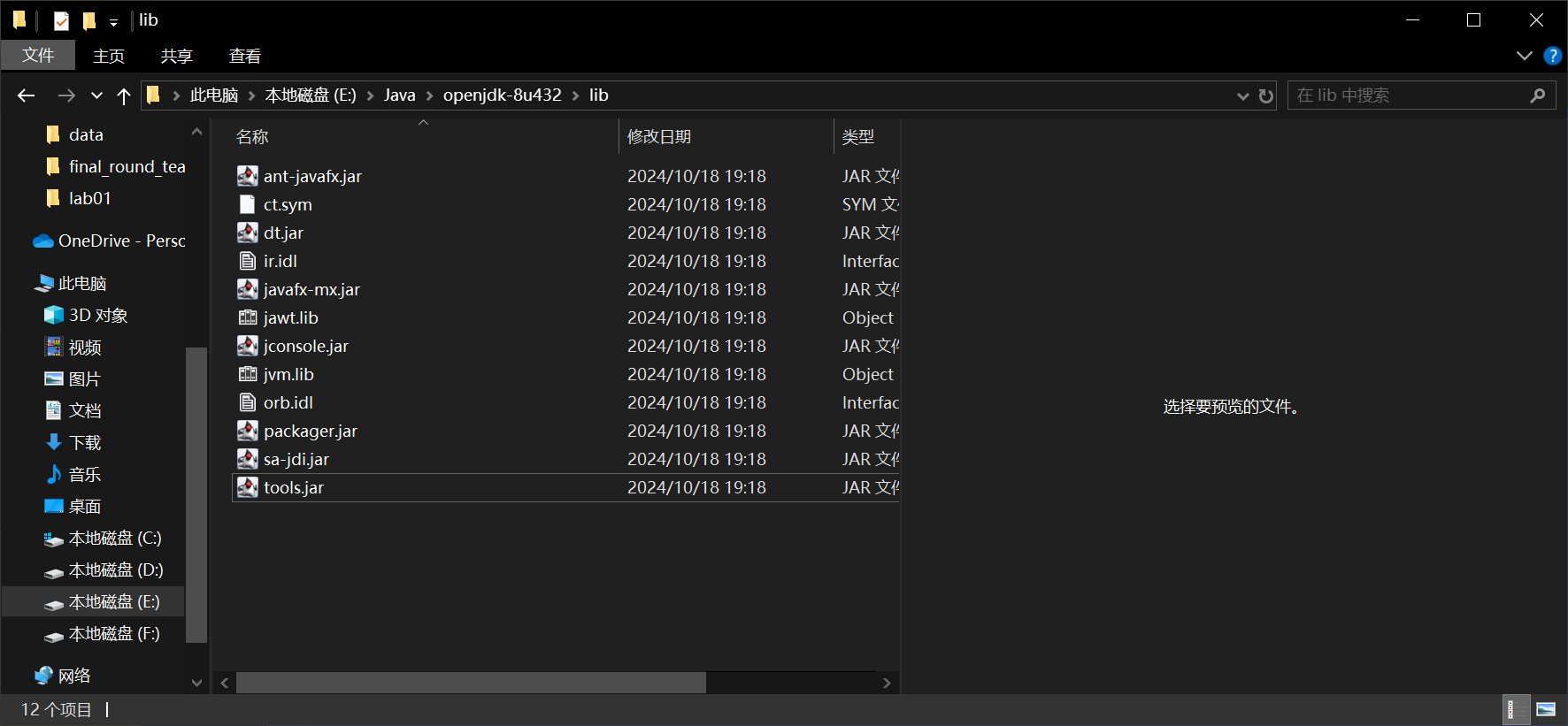Image resolution: width=1568 pixels, height=726 pixels.
Task: Click Java in address breadcrumb
Action: click(400, 96)
